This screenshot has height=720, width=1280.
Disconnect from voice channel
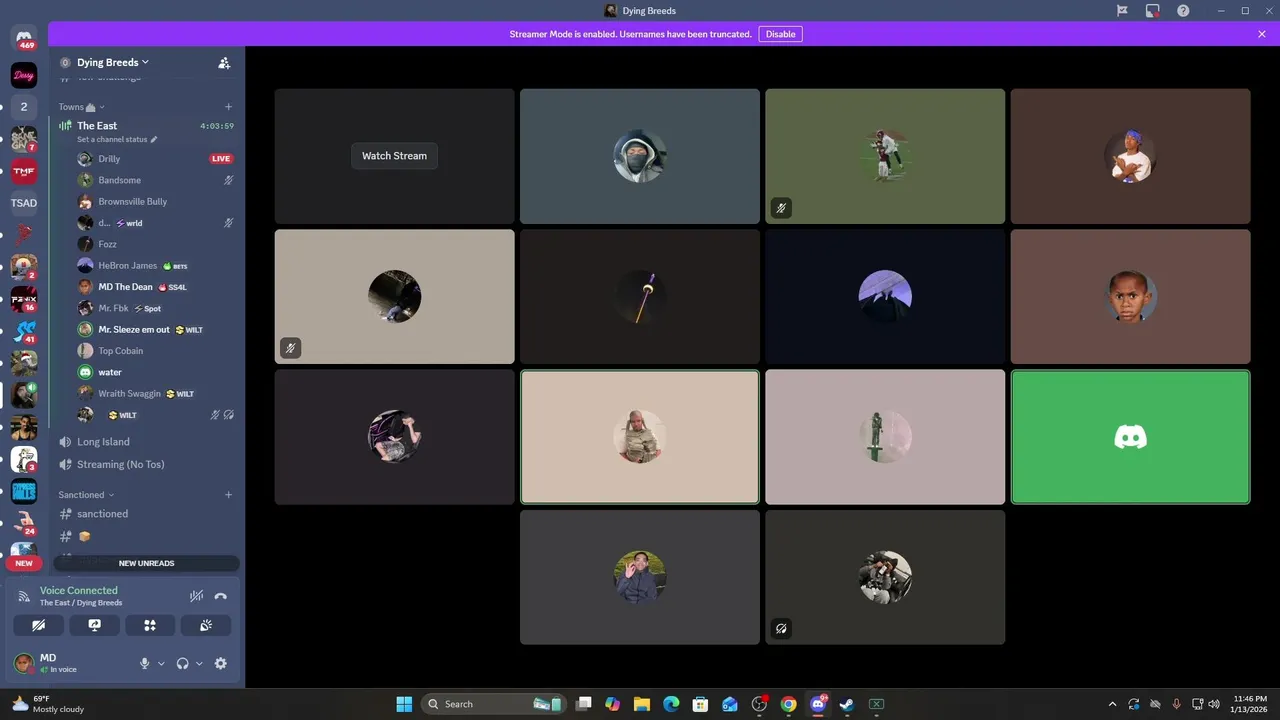pos(221,596)
